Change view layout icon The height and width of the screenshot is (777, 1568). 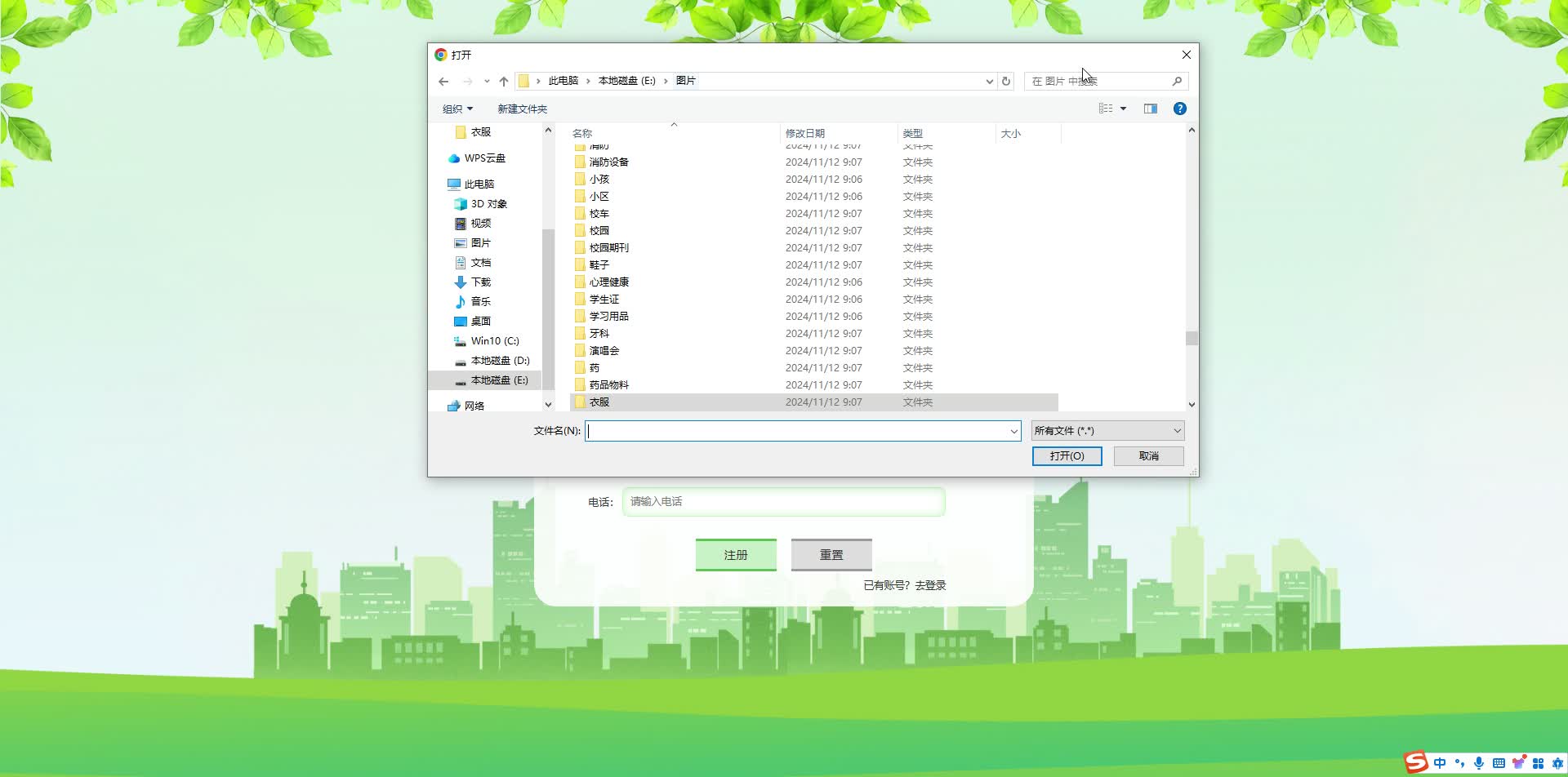pos(1106,109)
